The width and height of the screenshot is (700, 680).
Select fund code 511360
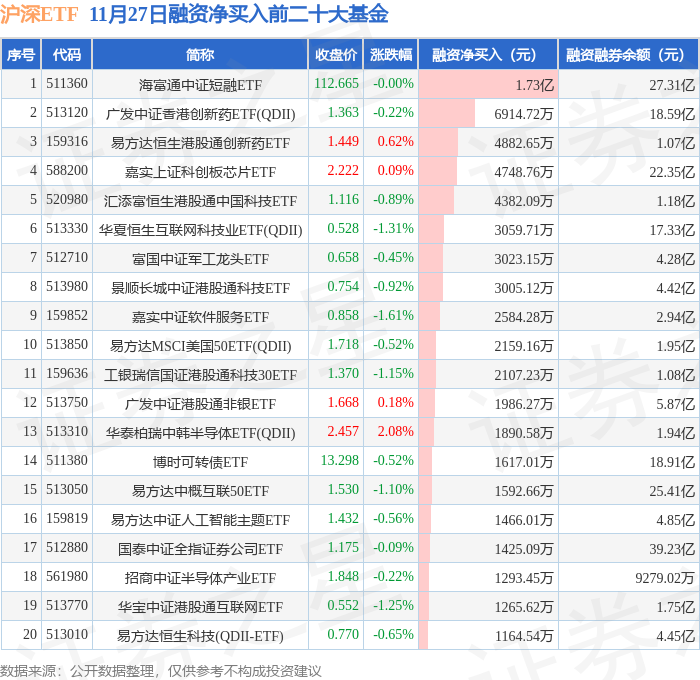[67, 83]
